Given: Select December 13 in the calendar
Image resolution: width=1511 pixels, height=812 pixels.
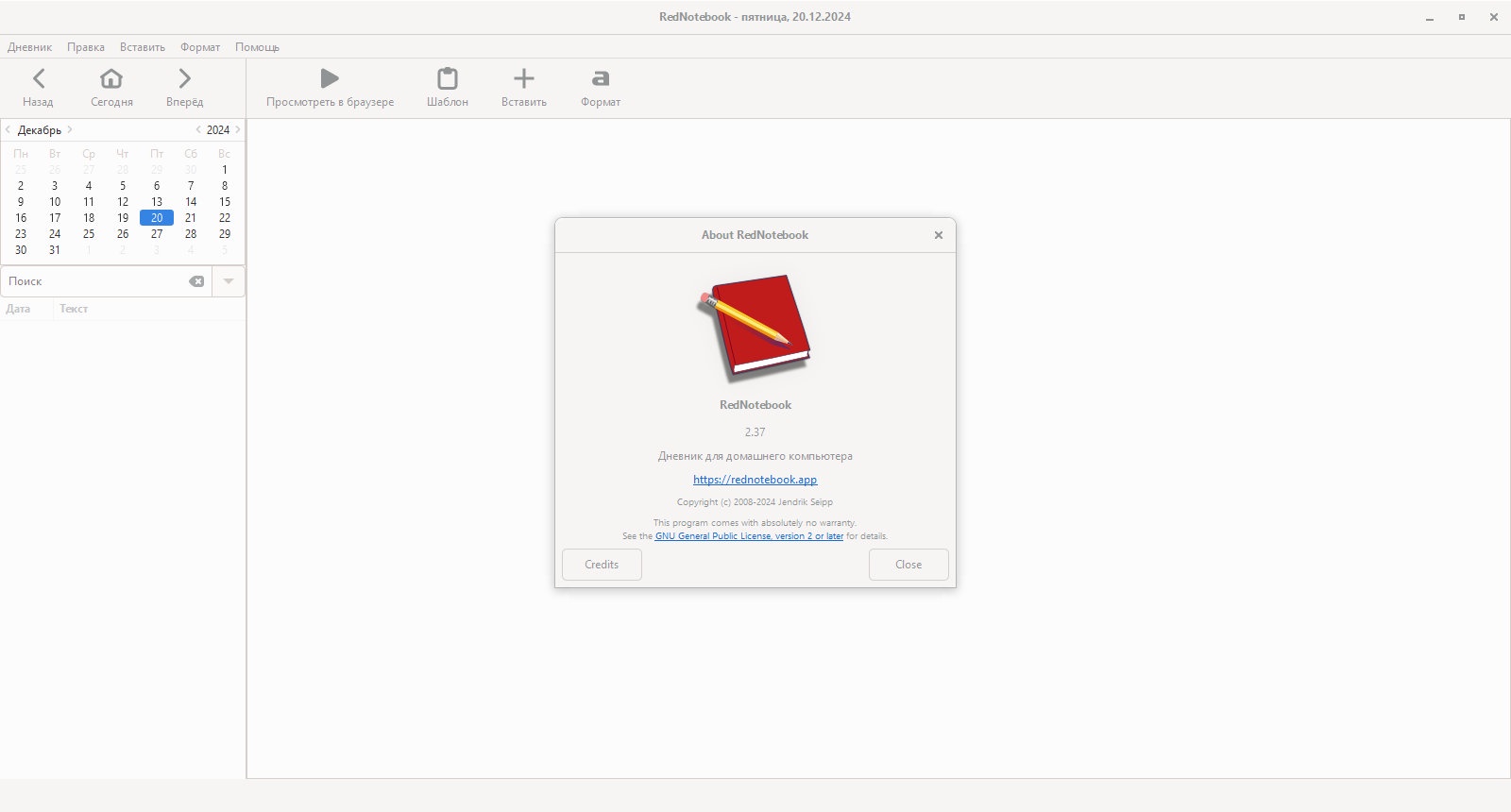Looking at the screenshot, I should coord(157,202).
